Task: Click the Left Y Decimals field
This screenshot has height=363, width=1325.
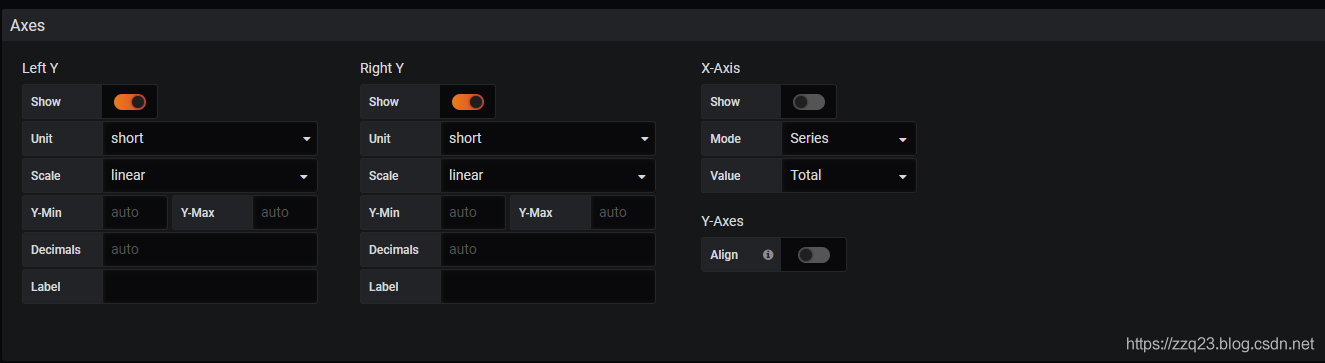Action: point(210,250)
